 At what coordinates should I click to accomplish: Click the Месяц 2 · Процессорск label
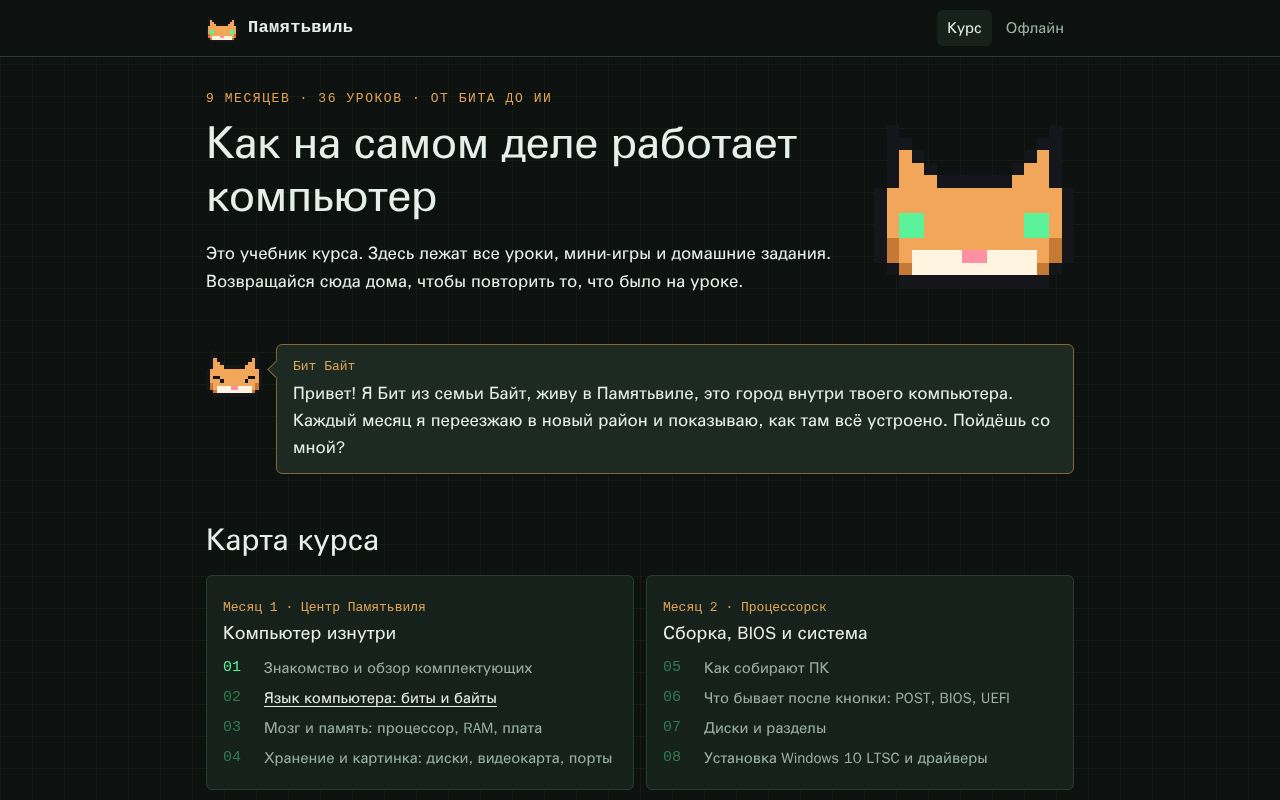tap(745, 607)
